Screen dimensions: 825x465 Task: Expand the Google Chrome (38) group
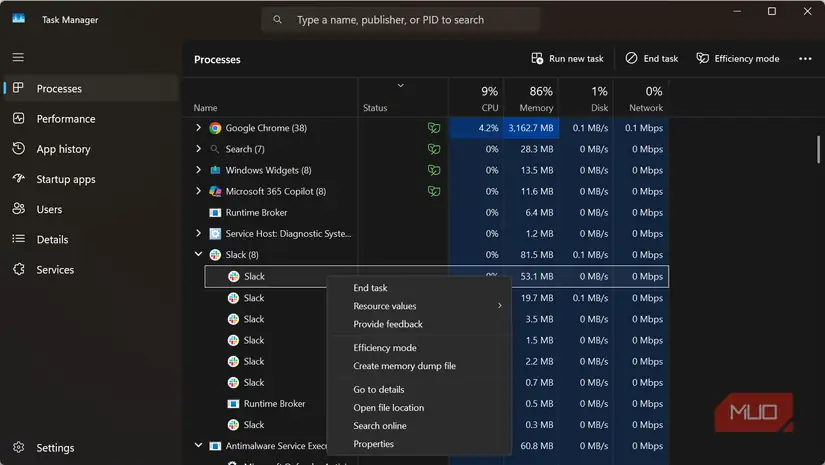pos(198,127)
